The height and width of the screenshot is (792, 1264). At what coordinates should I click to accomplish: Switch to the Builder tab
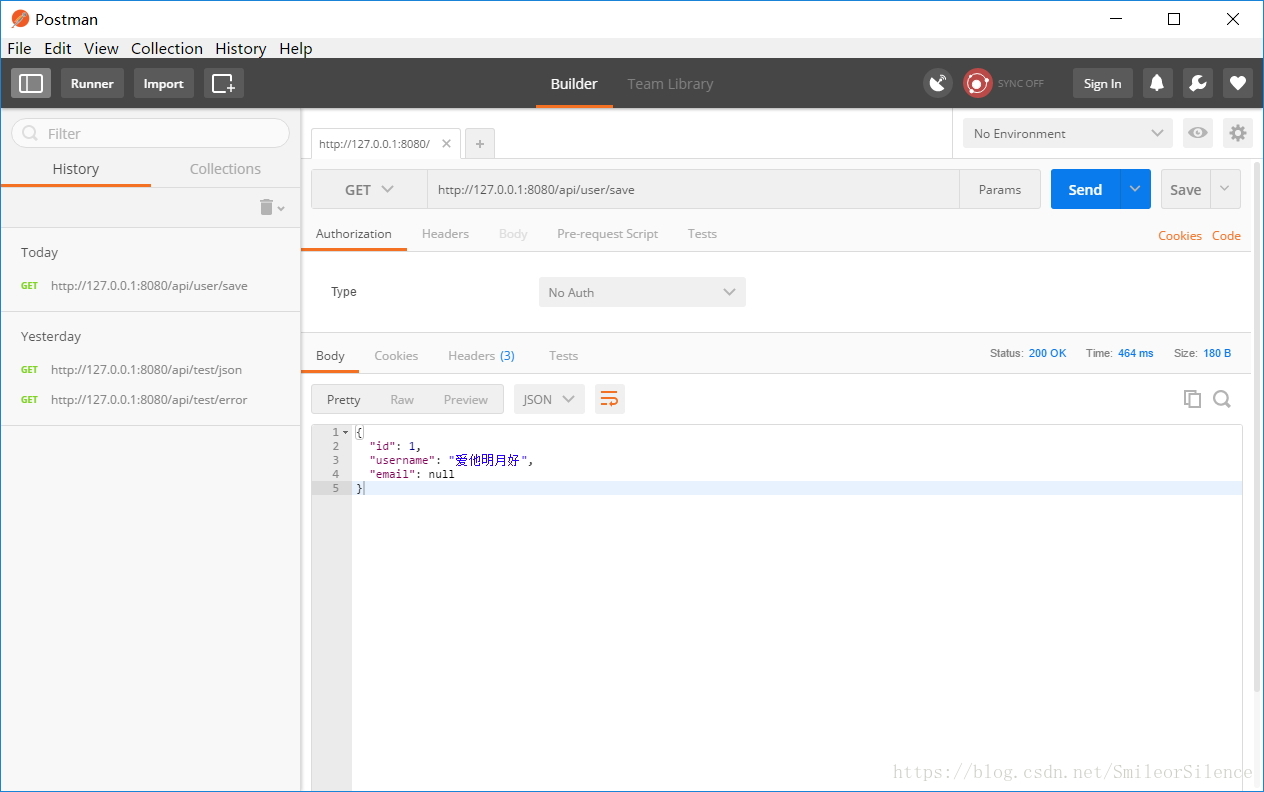coord(574,84)
